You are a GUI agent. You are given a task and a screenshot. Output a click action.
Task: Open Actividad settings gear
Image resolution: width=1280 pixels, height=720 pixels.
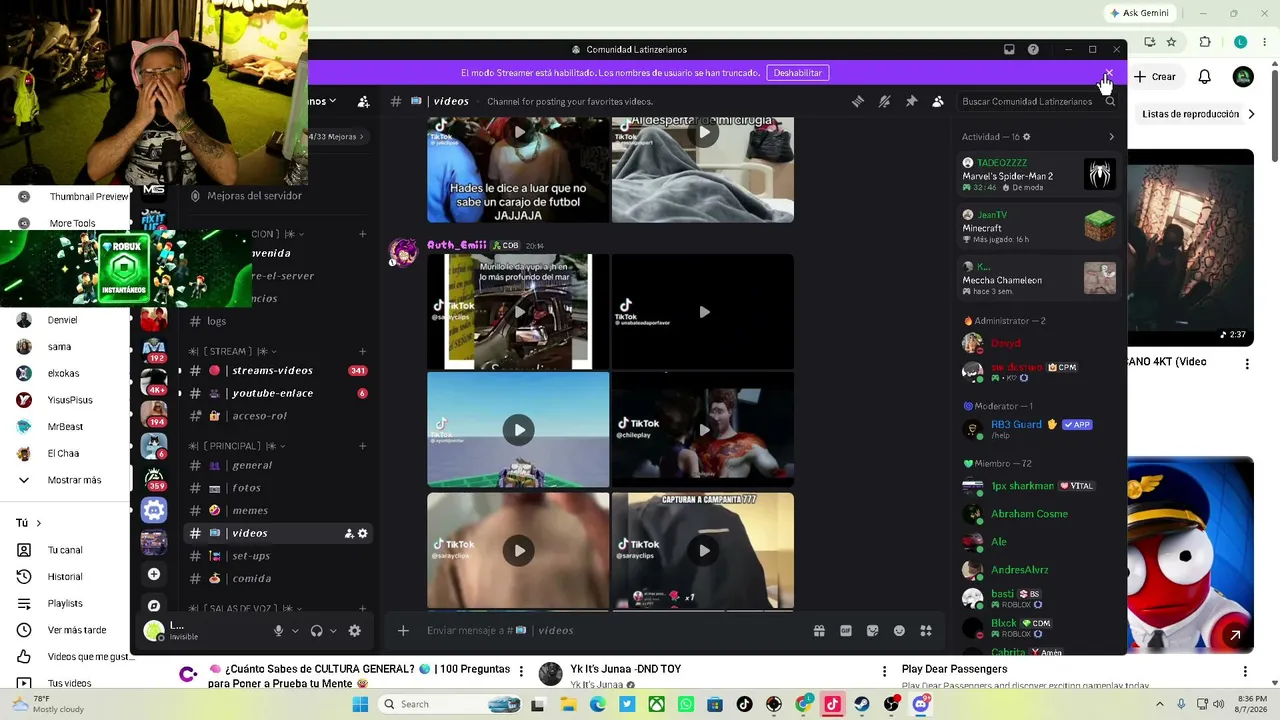click(x=1026, y=137)
